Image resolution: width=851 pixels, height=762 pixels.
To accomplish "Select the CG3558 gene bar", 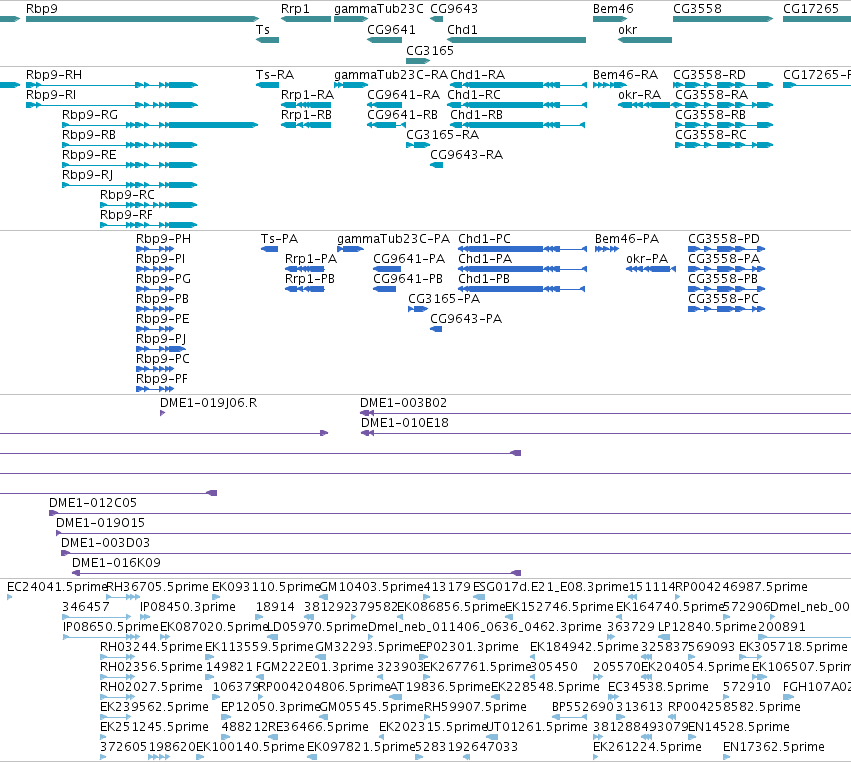I will (x=723, y=19).
